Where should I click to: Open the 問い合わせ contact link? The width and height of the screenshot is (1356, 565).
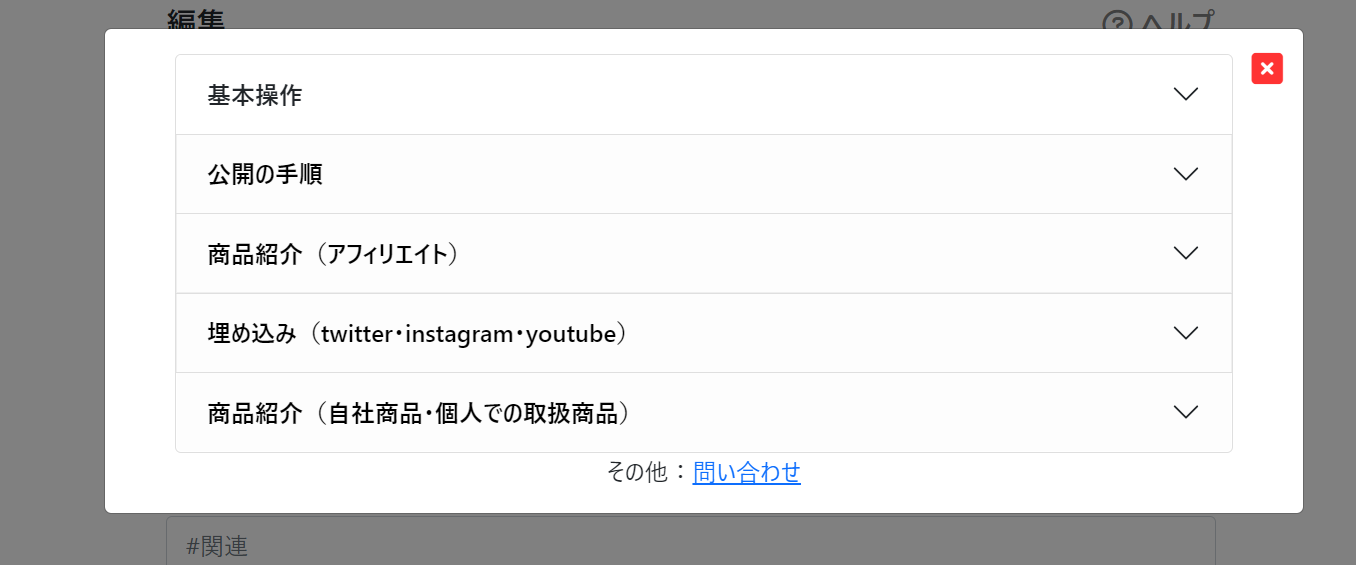click(x=747, y=472)
